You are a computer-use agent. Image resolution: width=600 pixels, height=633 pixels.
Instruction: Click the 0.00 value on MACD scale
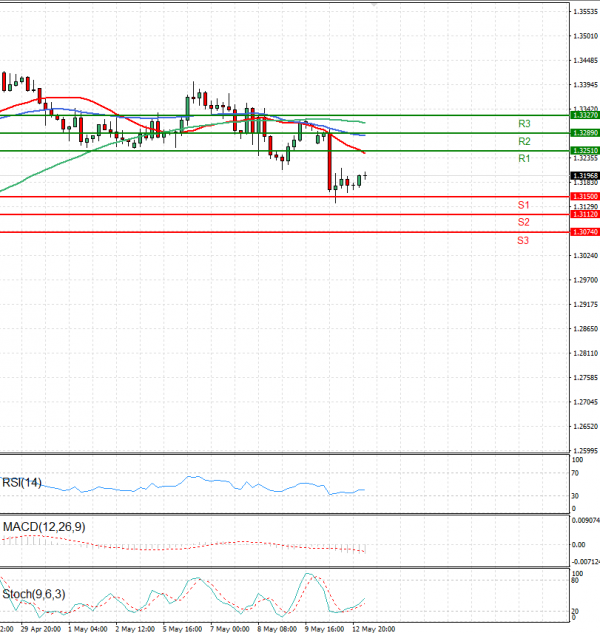pyautogui.click(x=579, y=545)
